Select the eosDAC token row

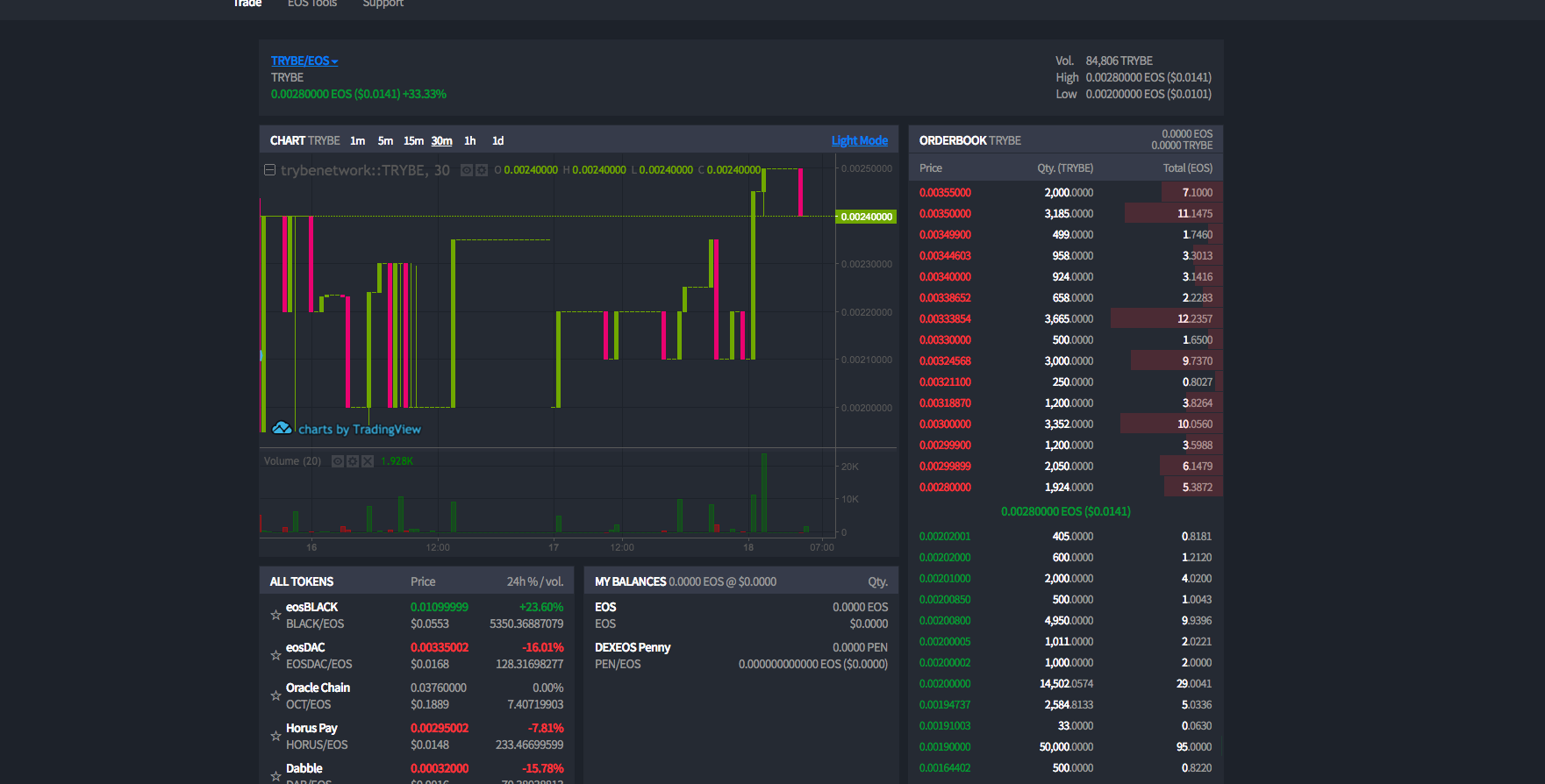[417, 656]
